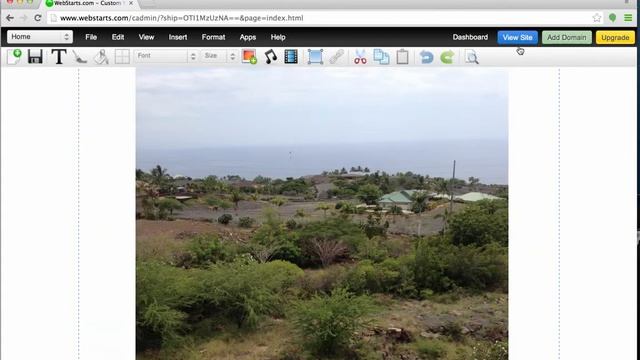Open the Apps menu
The image size is (640, 360).
tap(248, 37)
